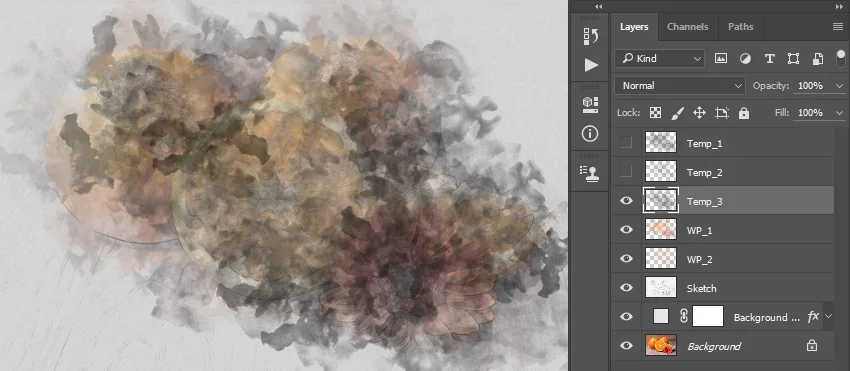850x371 pixels.
Task: Collapse the panel dock double-arrow on right
Action: tap(839, 7)
